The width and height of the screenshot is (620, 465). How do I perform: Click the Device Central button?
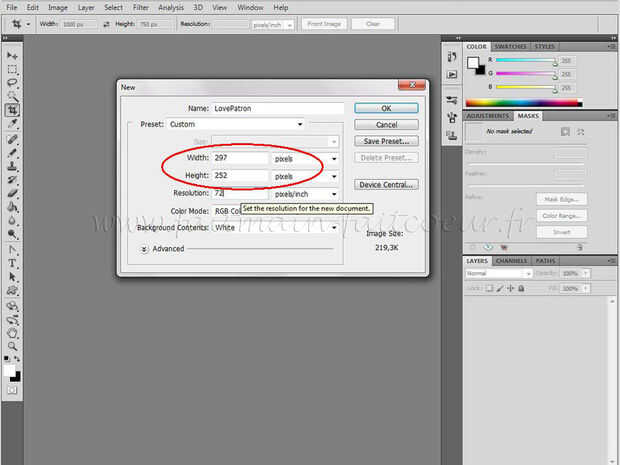[x=386, y=185]
